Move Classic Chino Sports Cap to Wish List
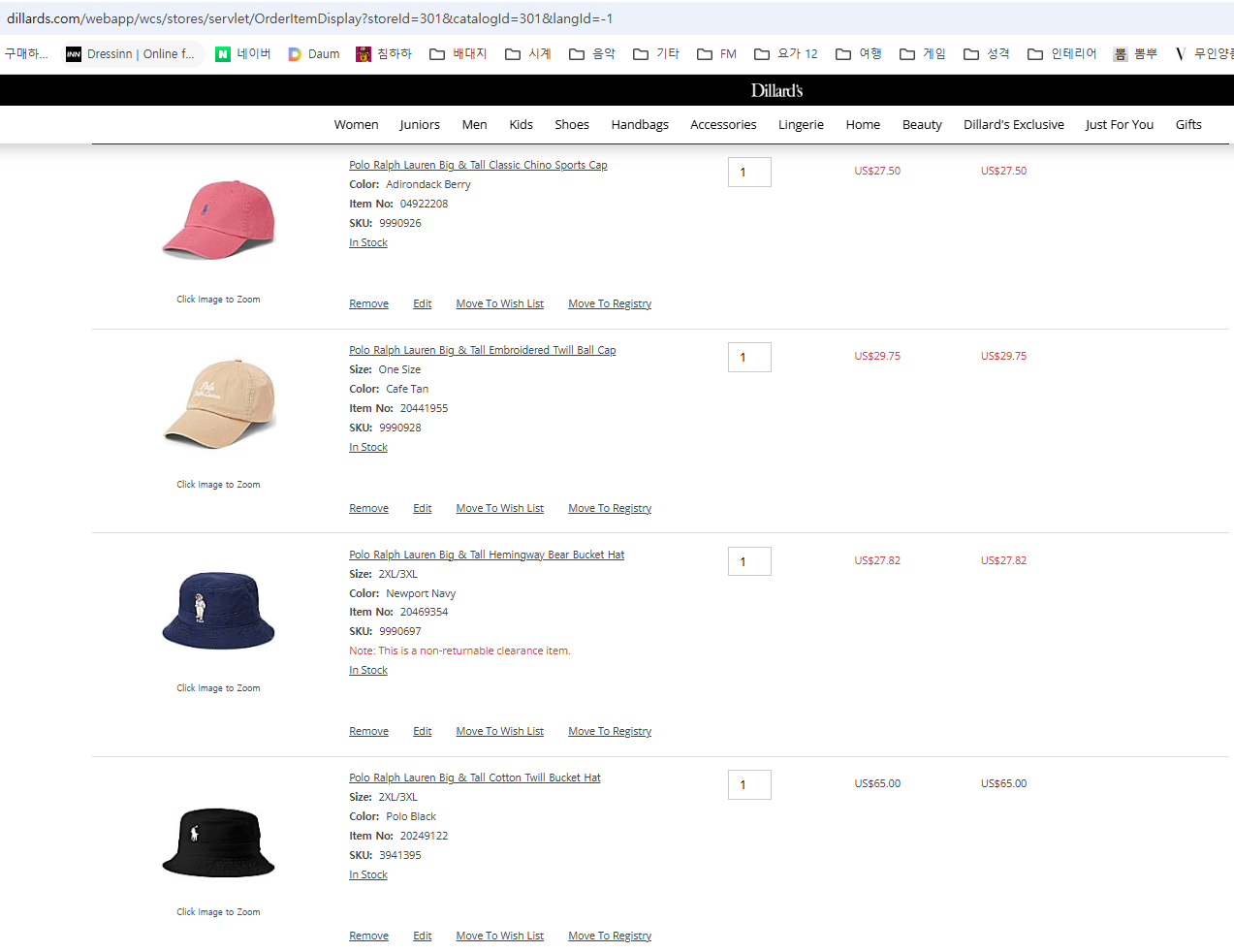 tap(499, 304)
